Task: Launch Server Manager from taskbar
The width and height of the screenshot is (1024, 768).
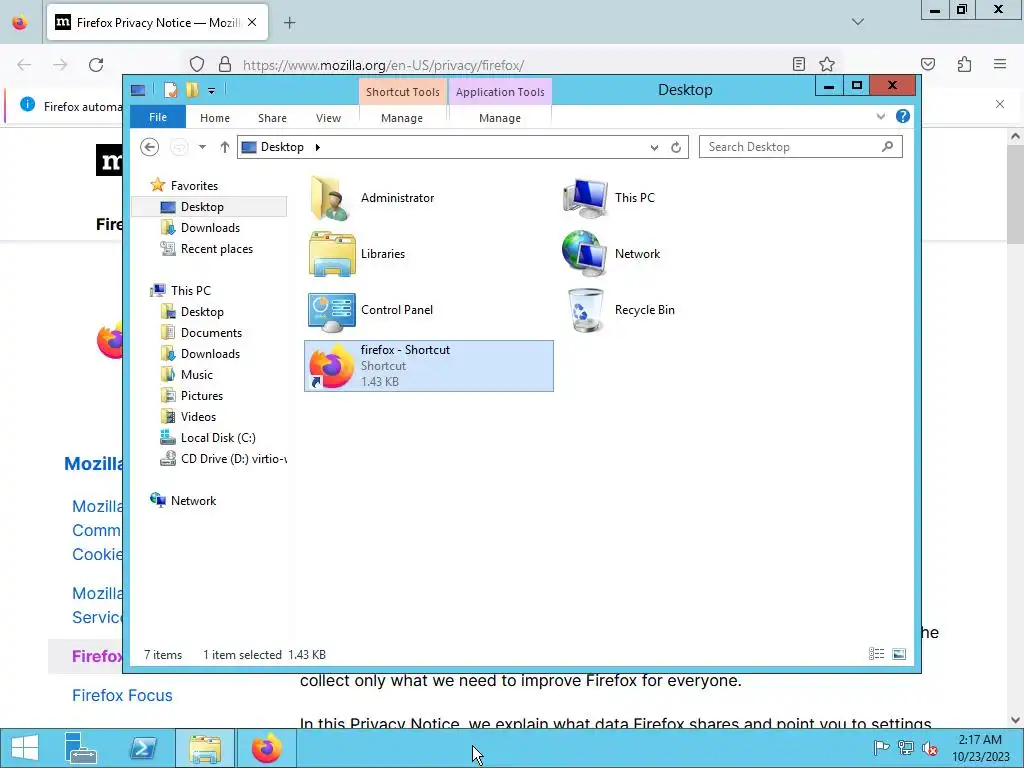Action: (x=81, y=748)
